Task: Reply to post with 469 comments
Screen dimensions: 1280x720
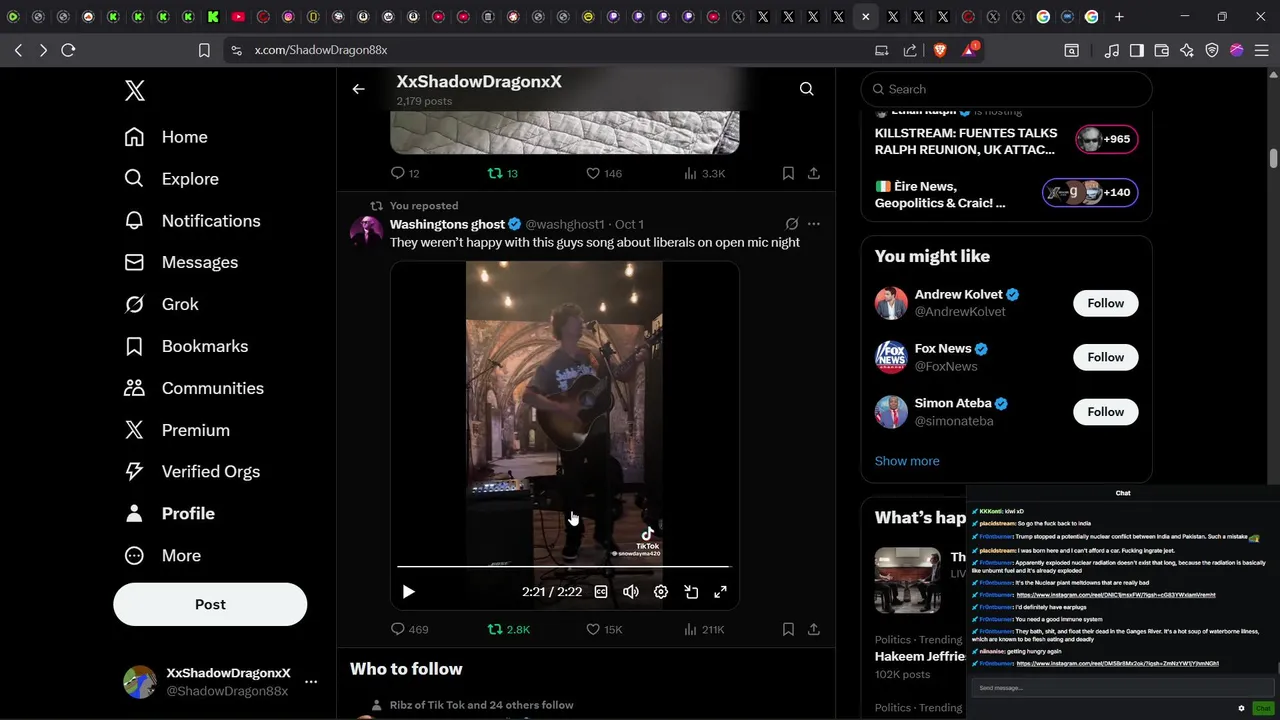Action: click(409, 629)
